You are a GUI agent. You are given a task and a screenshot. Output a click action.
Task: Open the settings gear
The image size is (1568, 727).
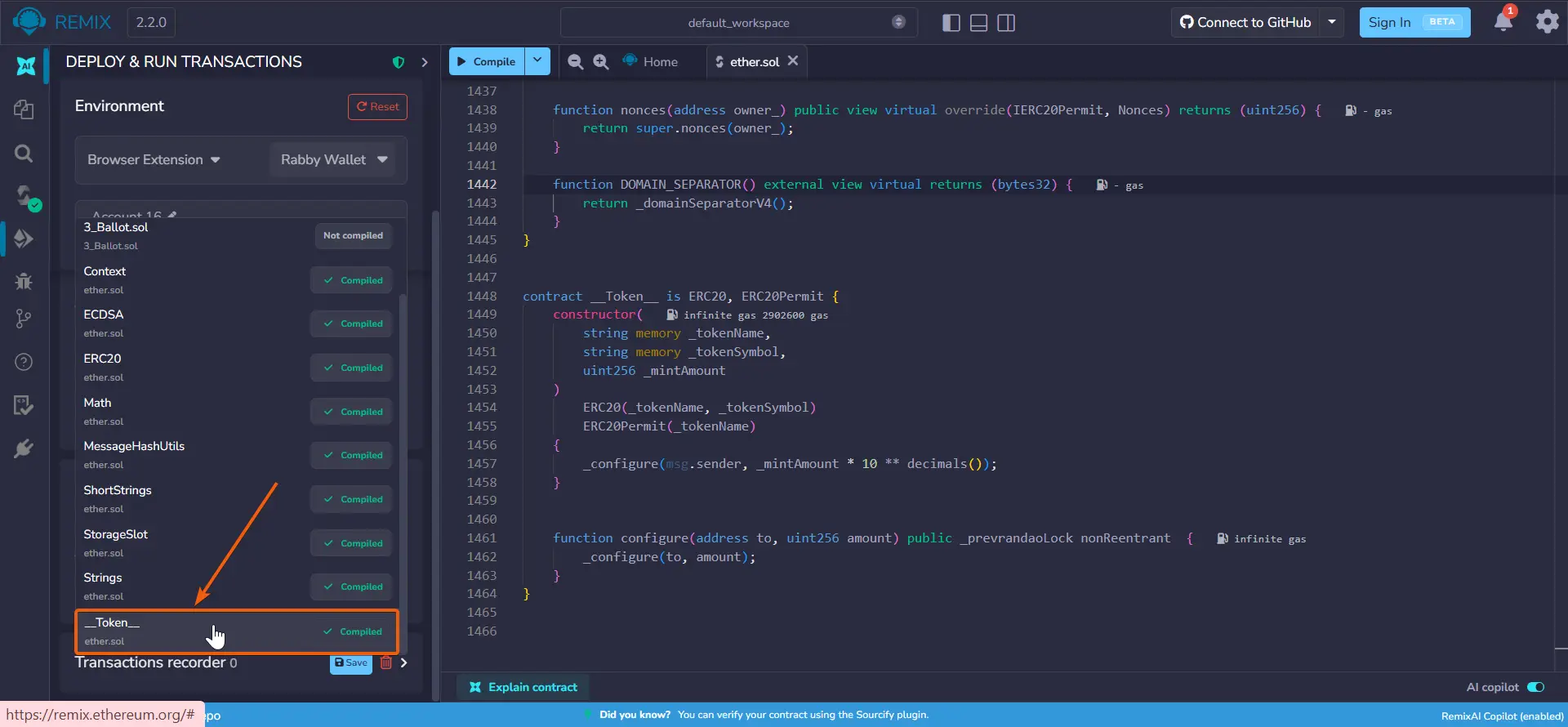[x=1547, y=22]
